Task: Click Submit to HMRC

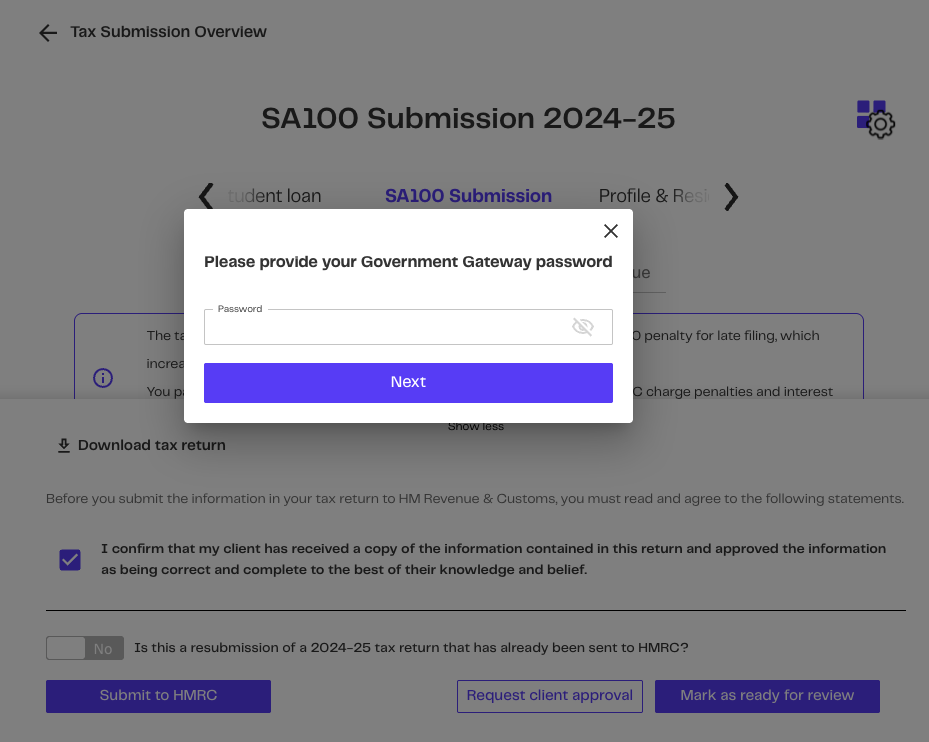Action: 158,696
